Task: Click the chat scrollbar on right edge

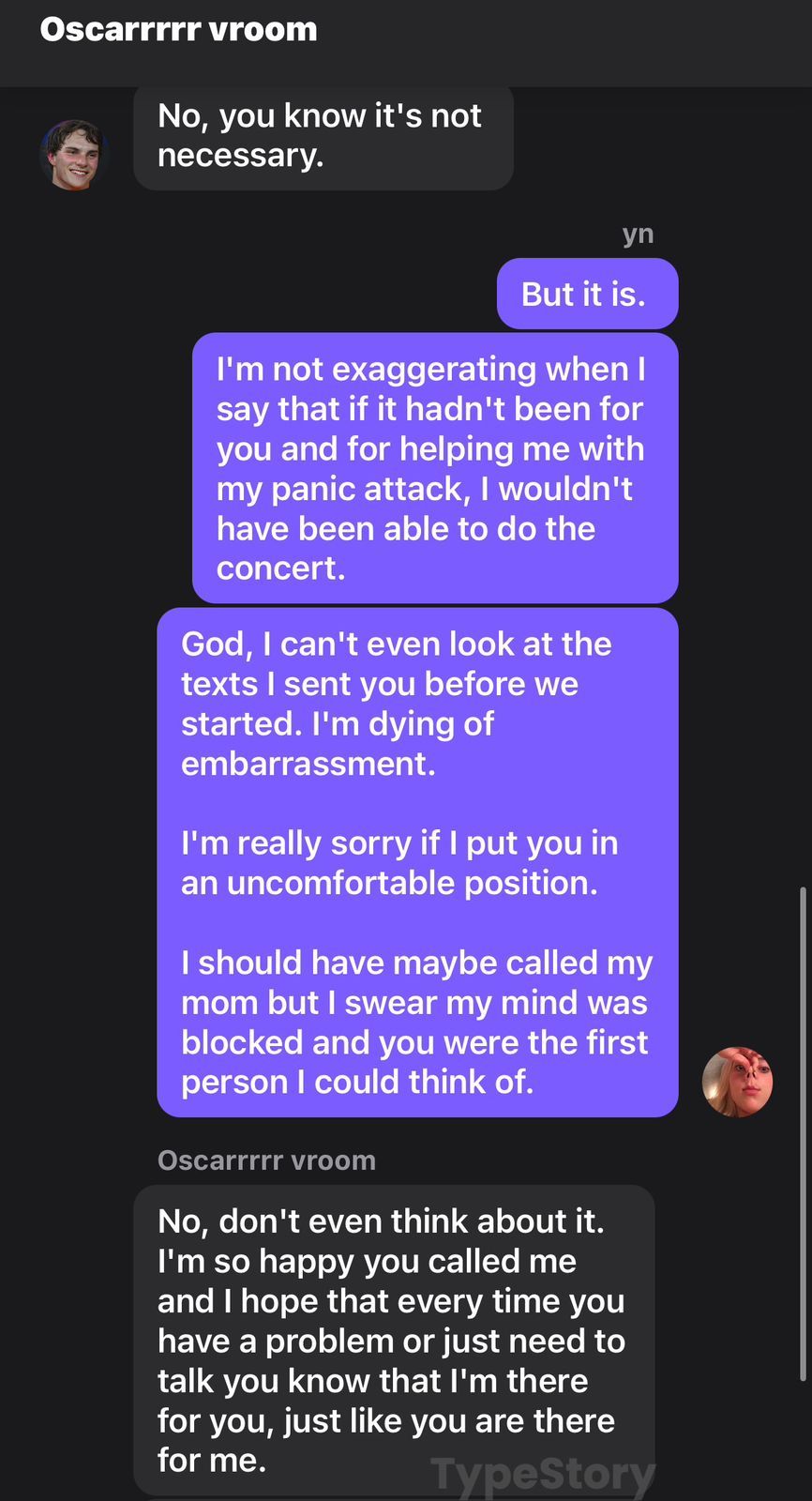Action: pos(803,1133)
